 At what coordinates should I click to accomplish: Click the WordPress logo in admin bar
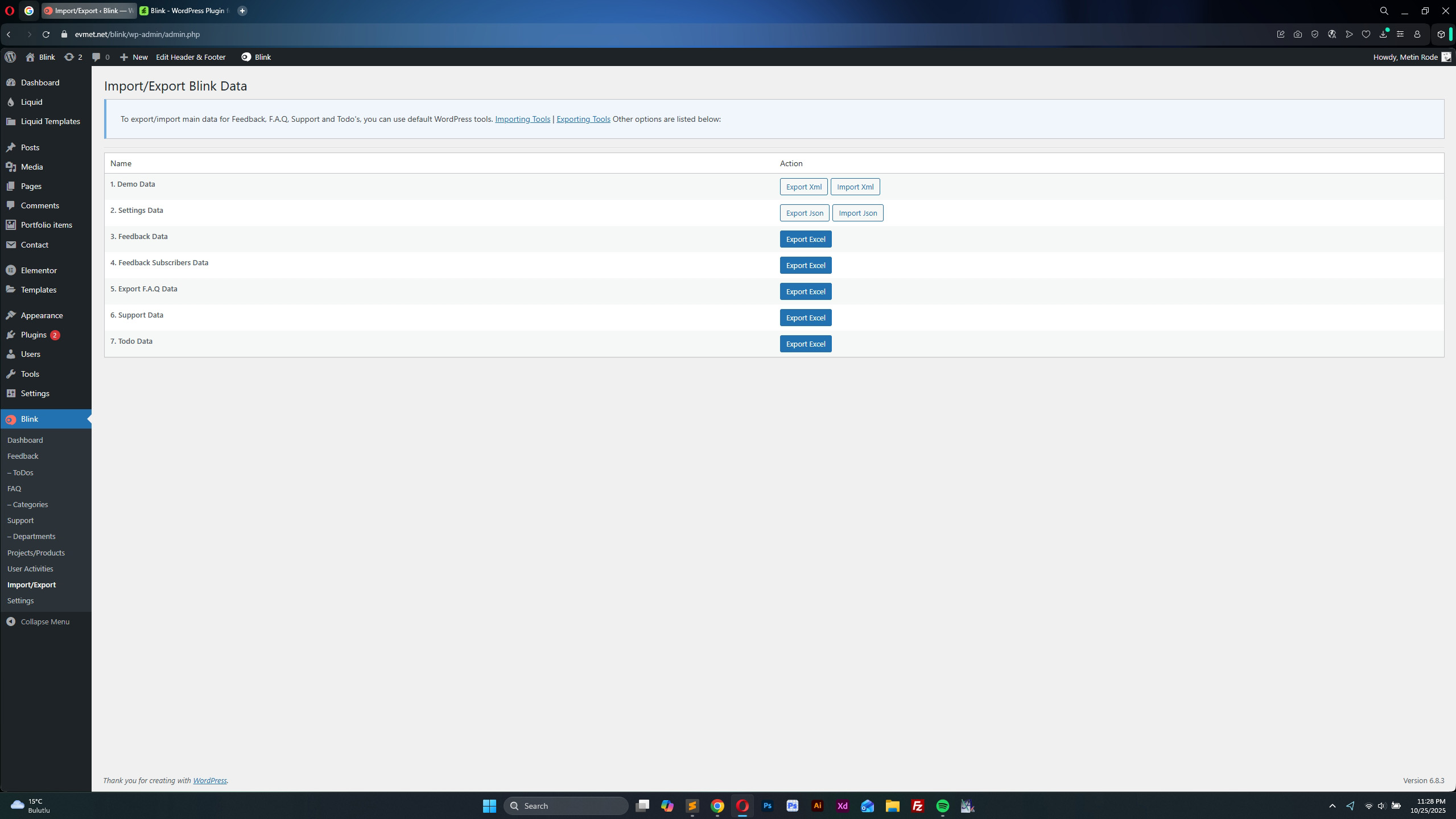pyautogui.click(x=10, y=57)
